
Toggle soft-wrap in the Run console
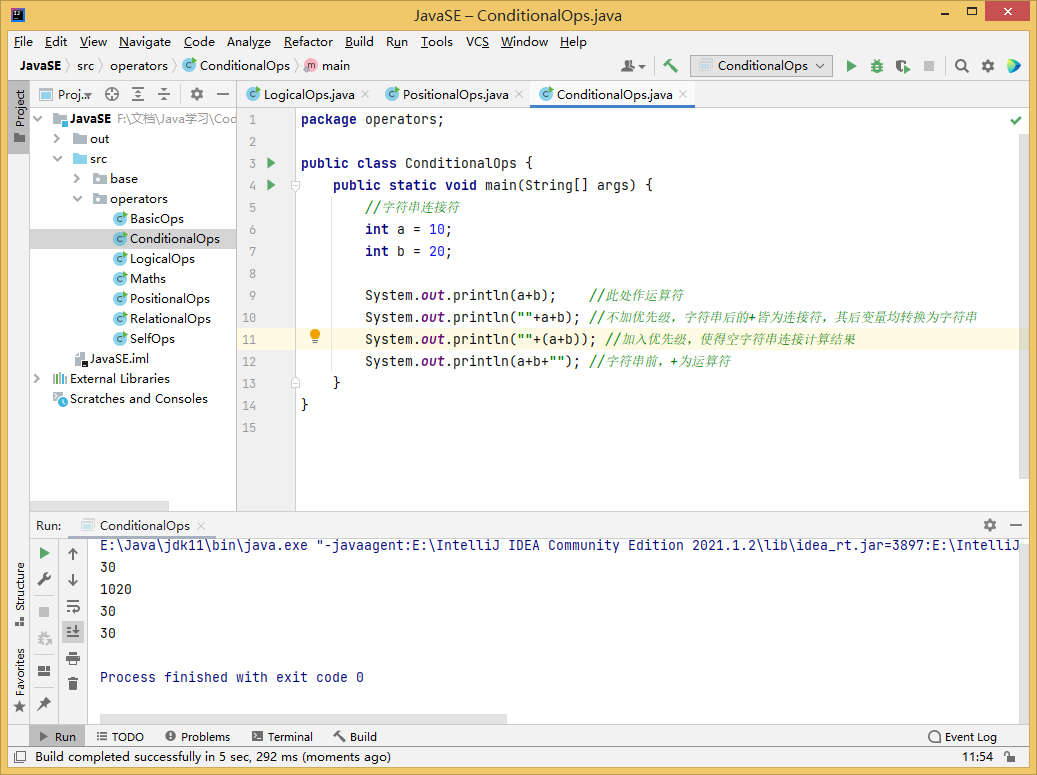73,606
